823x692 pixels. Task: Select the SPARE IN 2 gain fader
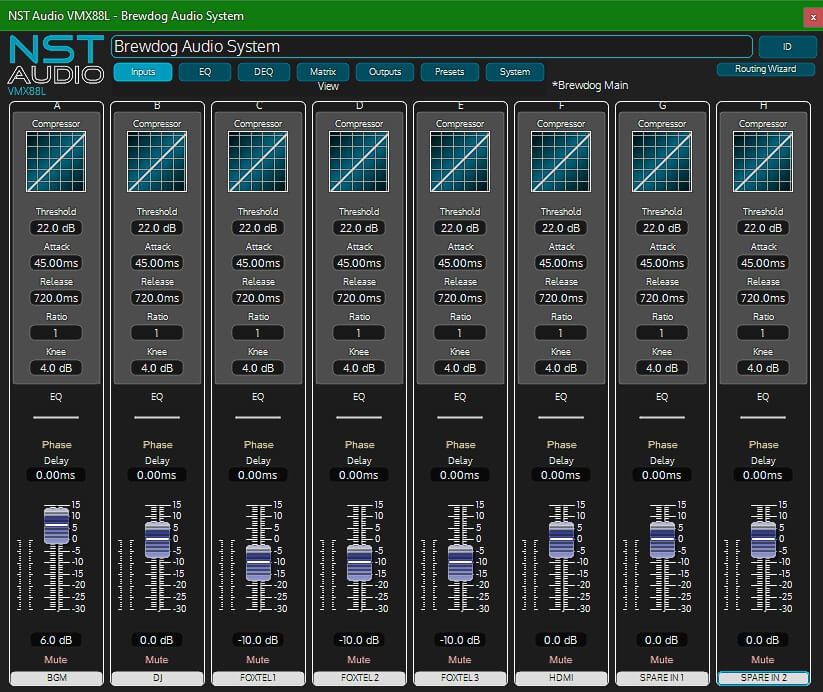[763, 540]
